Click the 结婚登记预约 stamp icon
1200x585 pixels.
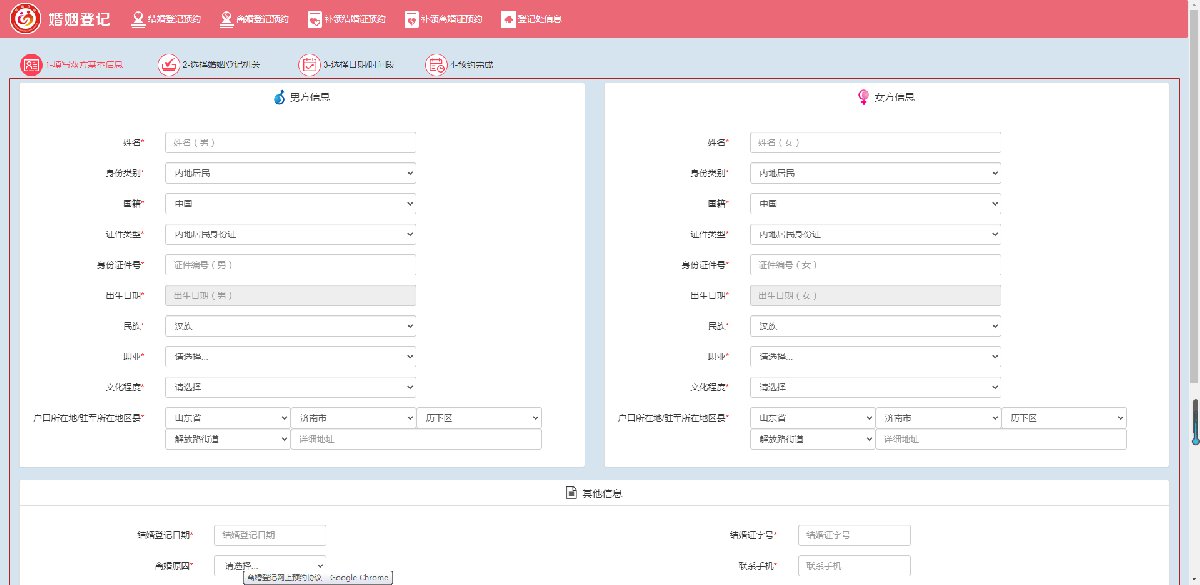(138, 19)
